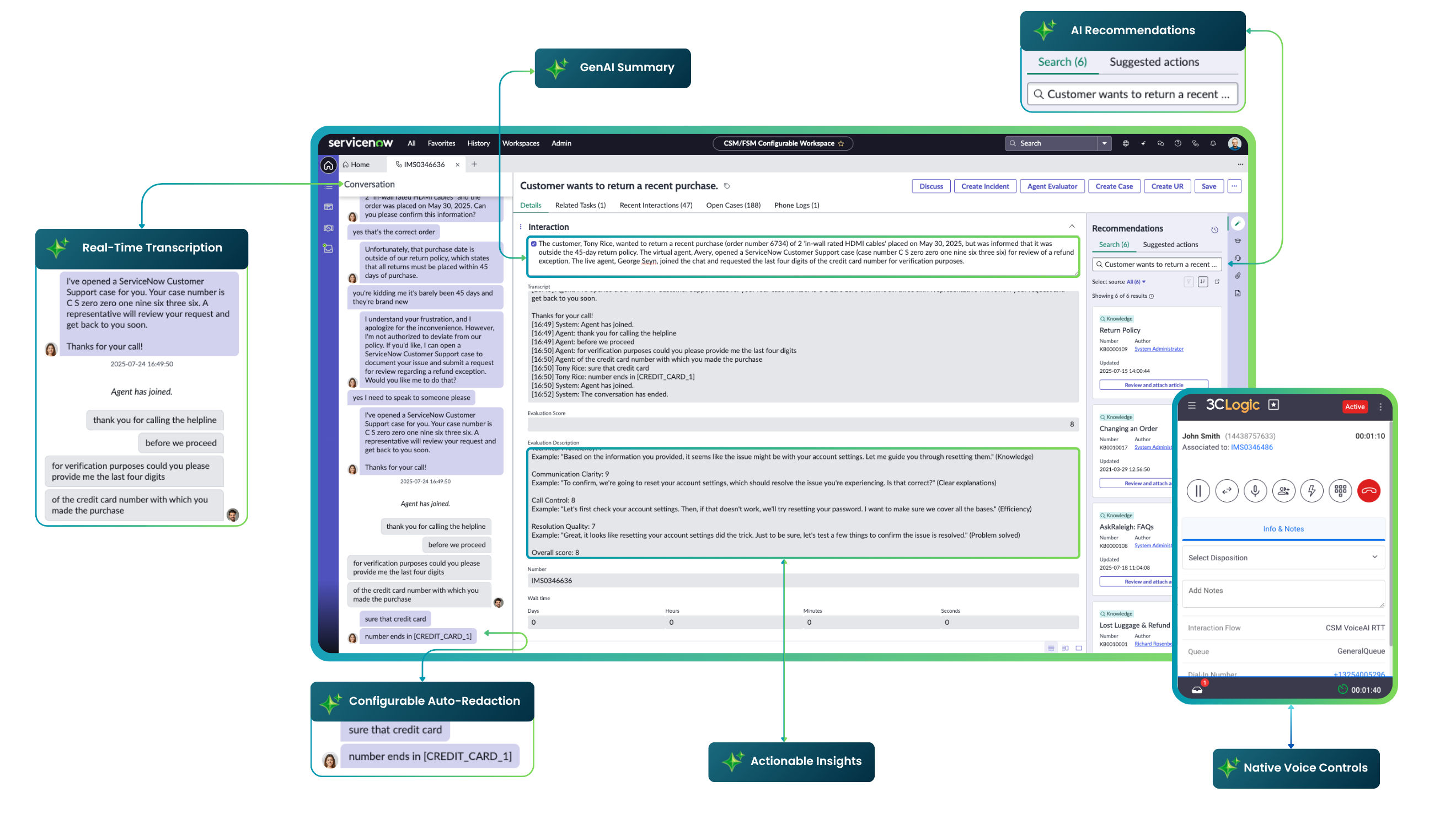Image resolution: width=1456 pixels, height=819 pixels.
Task: Mute the microphone in 3CLogic panel
Action: (x=1255, y=491)
